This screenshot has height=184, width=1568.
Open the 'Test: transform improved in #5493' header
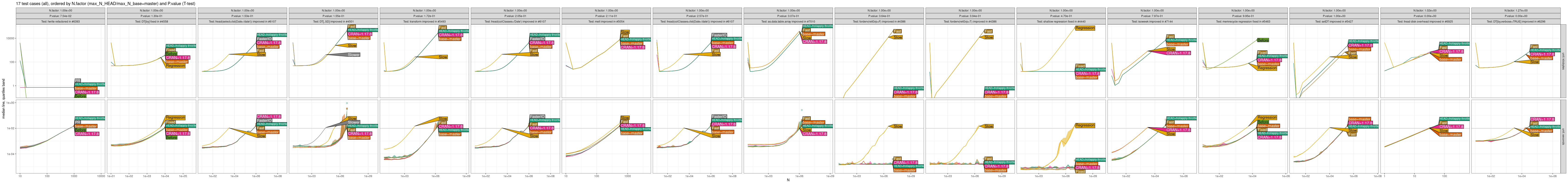coord(424,21)
